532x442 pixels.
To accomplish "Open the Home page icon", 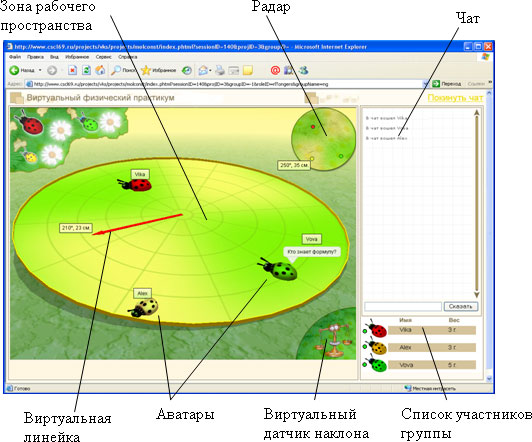I will coord(100,70).
